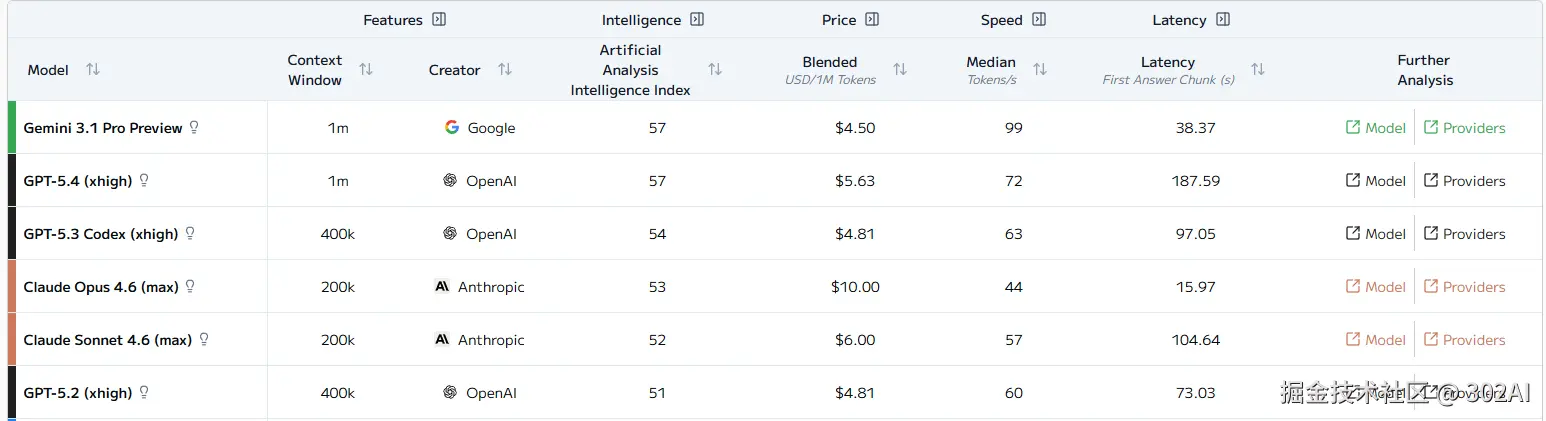Open Providers link for Claude Opus 4.6
Viewport: 1546px width, 421px height.
(1464, 287)
